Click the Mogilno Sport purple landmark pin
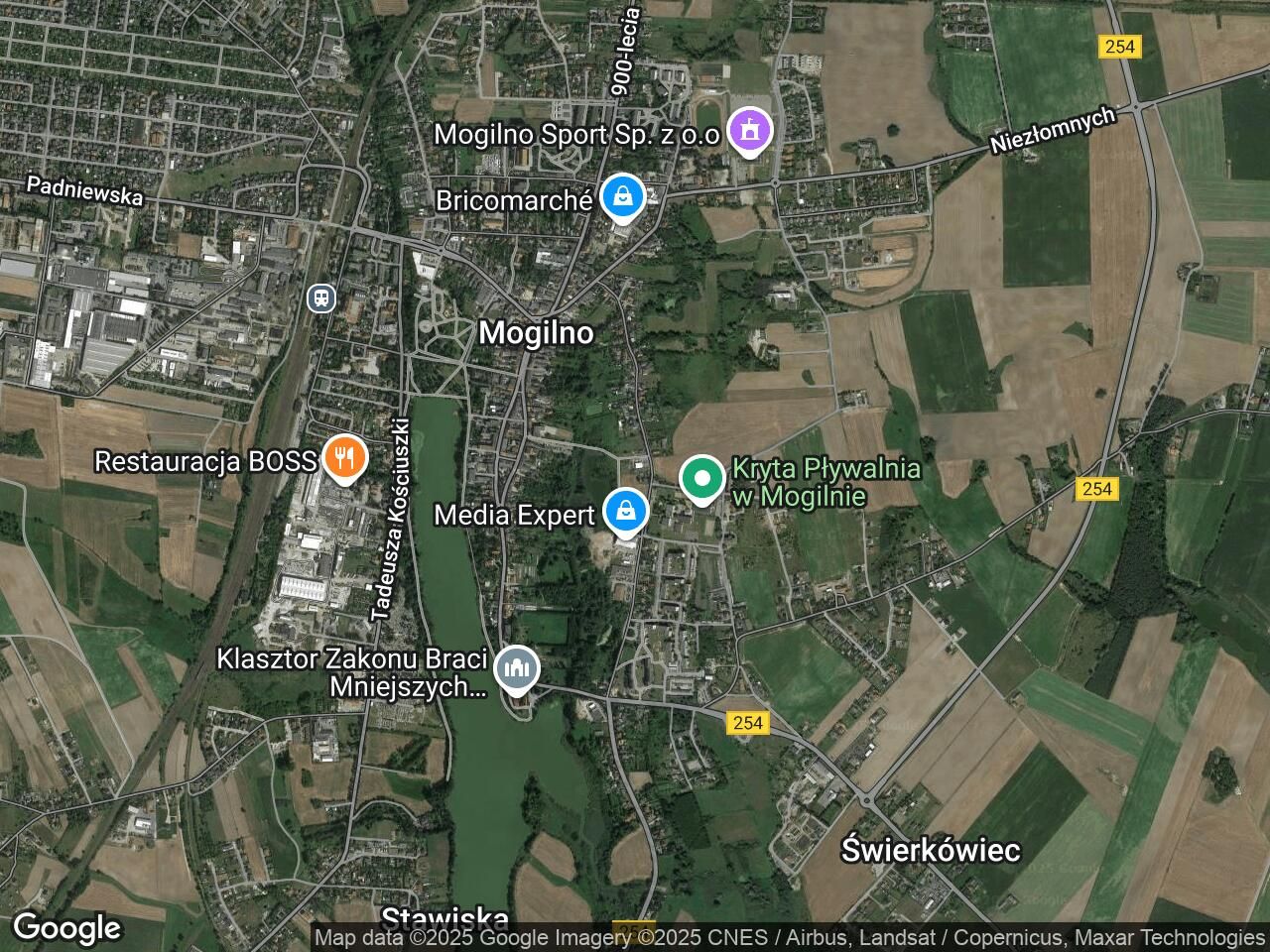1270x952 pixels. coord(749,132)
